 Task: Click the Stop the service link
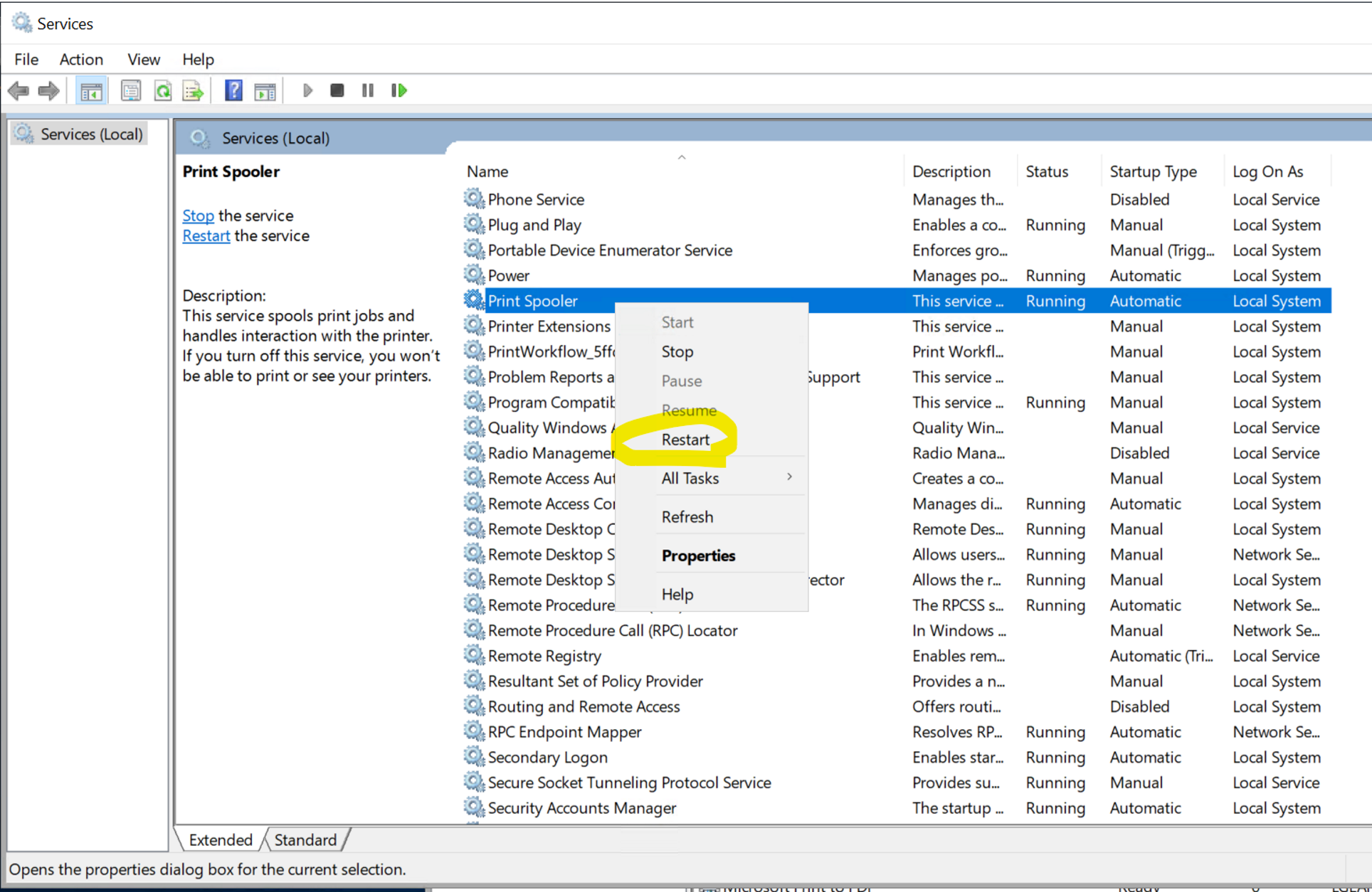pos(198,216)
